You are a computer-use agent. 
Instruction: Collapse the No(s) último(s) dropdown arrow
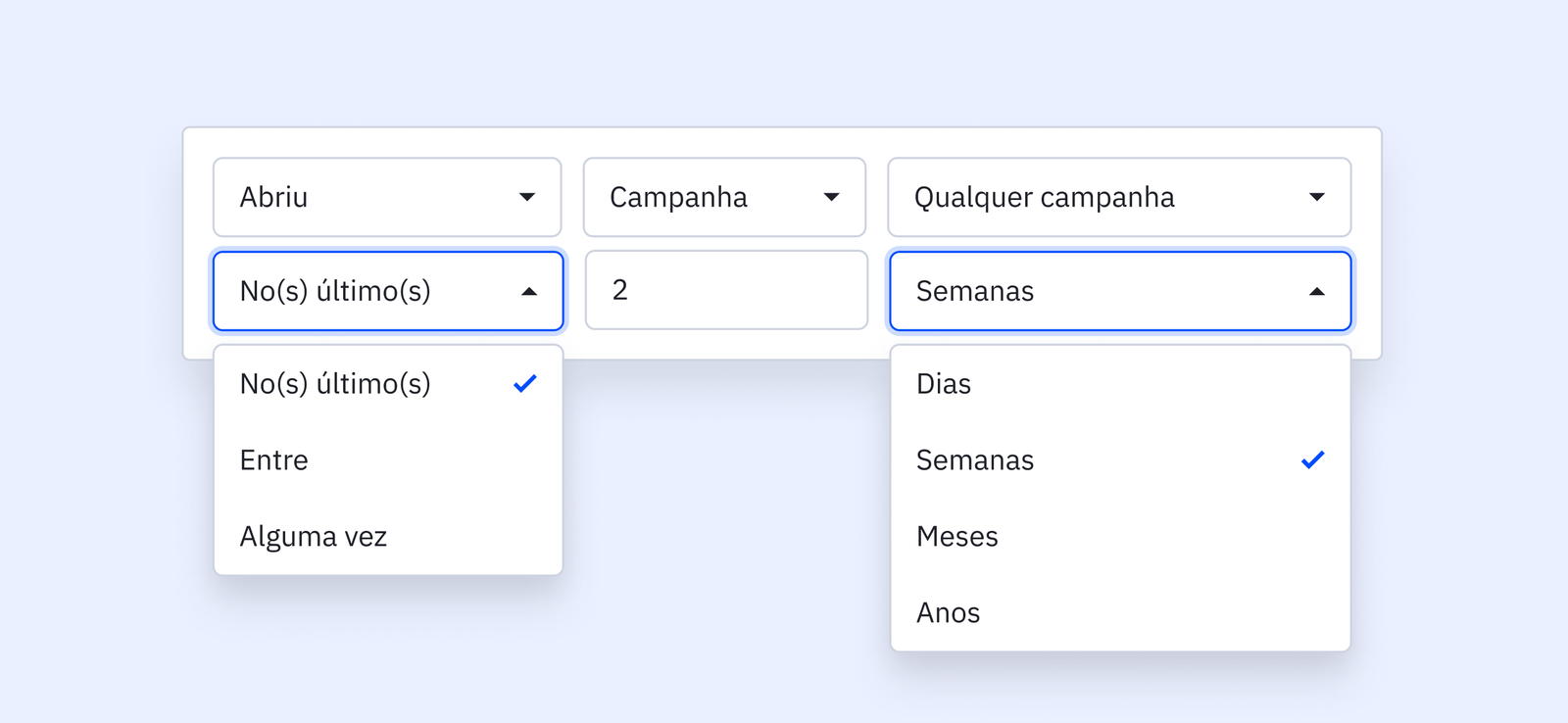529,291
